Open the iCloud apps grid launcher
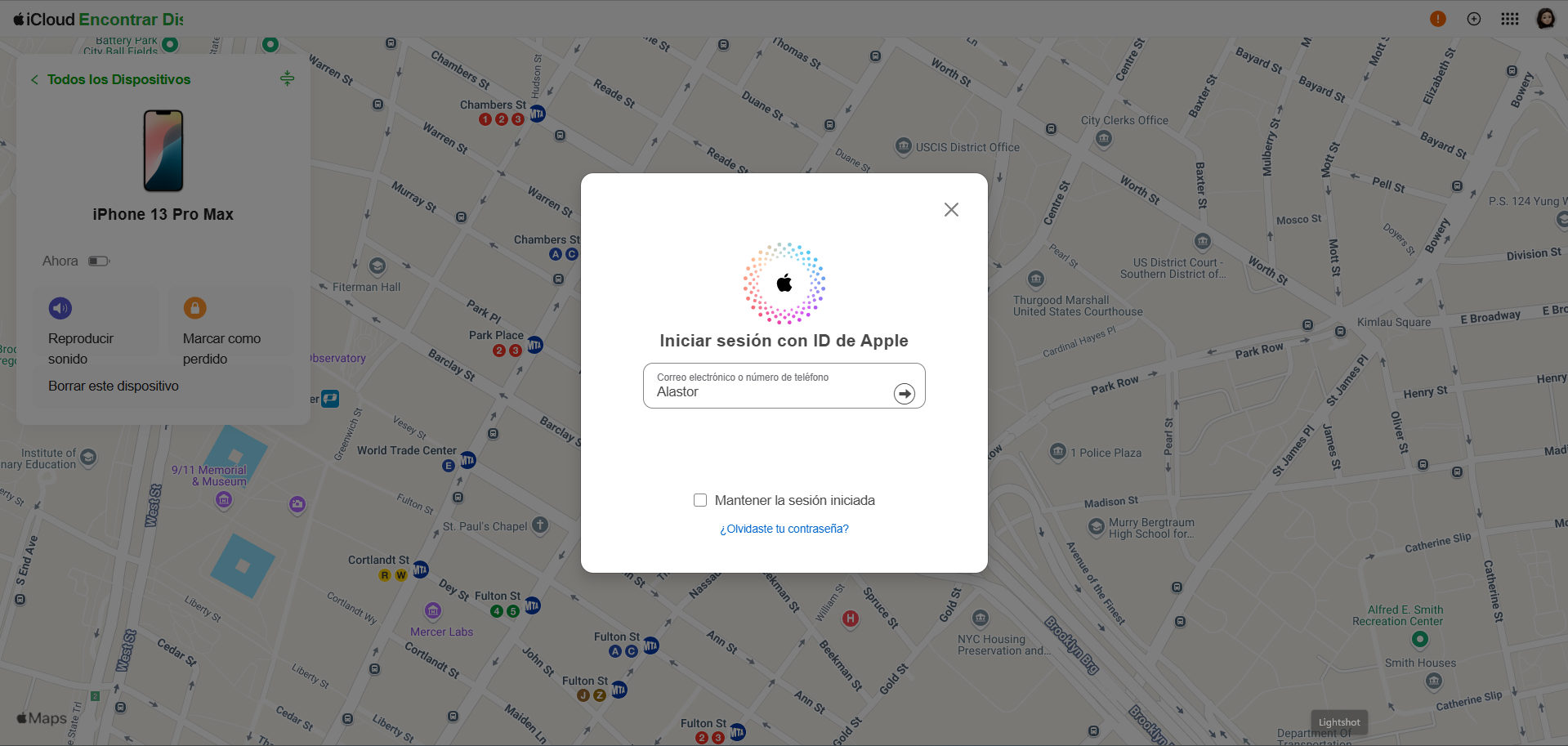 pyautogui.click(x=1509, y=19)
